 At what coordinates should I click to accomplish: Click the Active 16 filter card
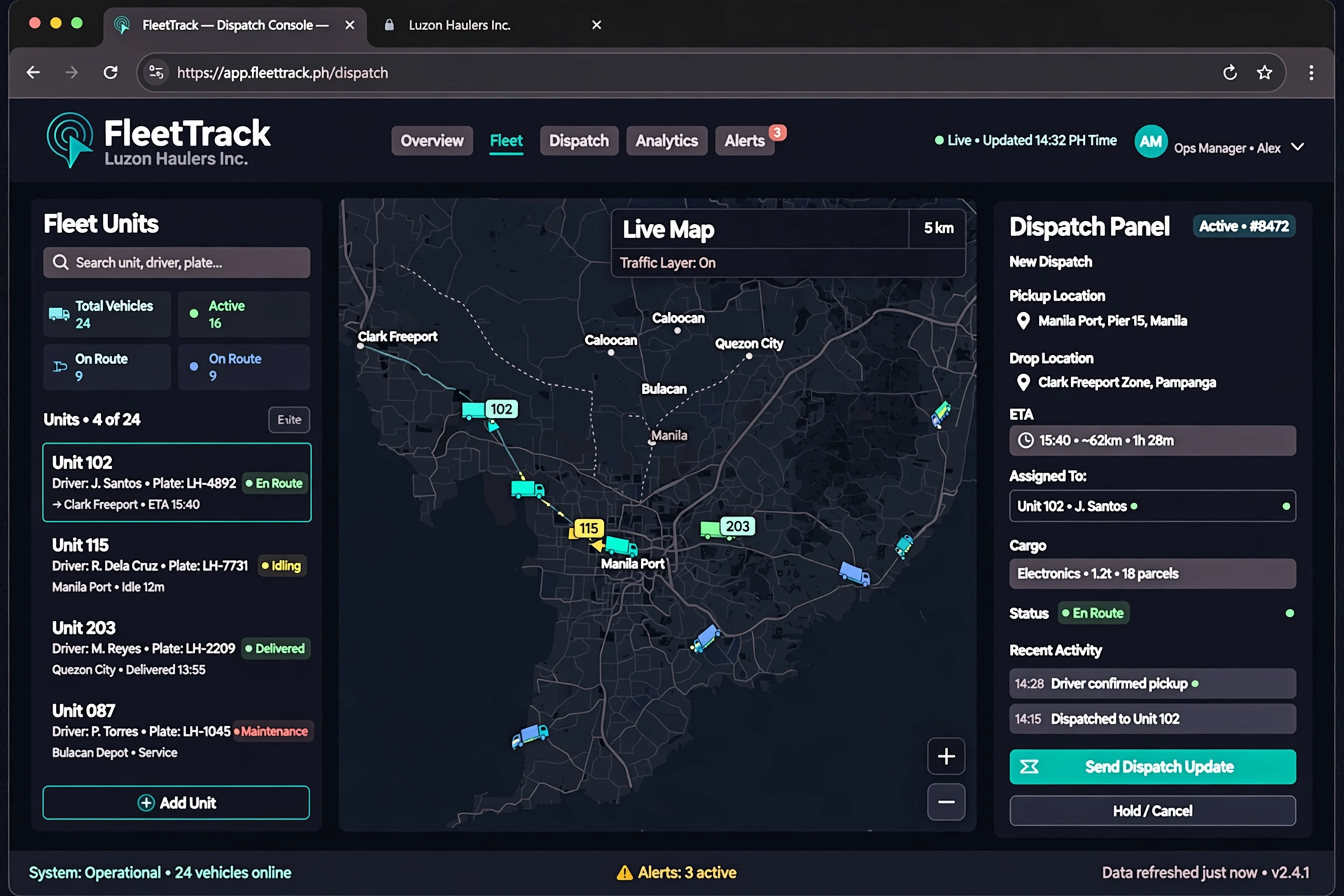pos(244,314)
